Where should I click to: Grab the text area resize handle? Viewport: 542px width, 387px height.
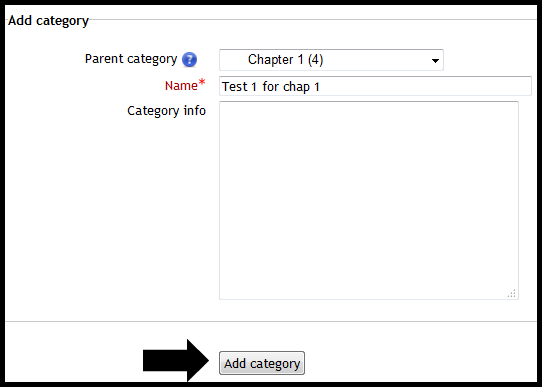512,293
